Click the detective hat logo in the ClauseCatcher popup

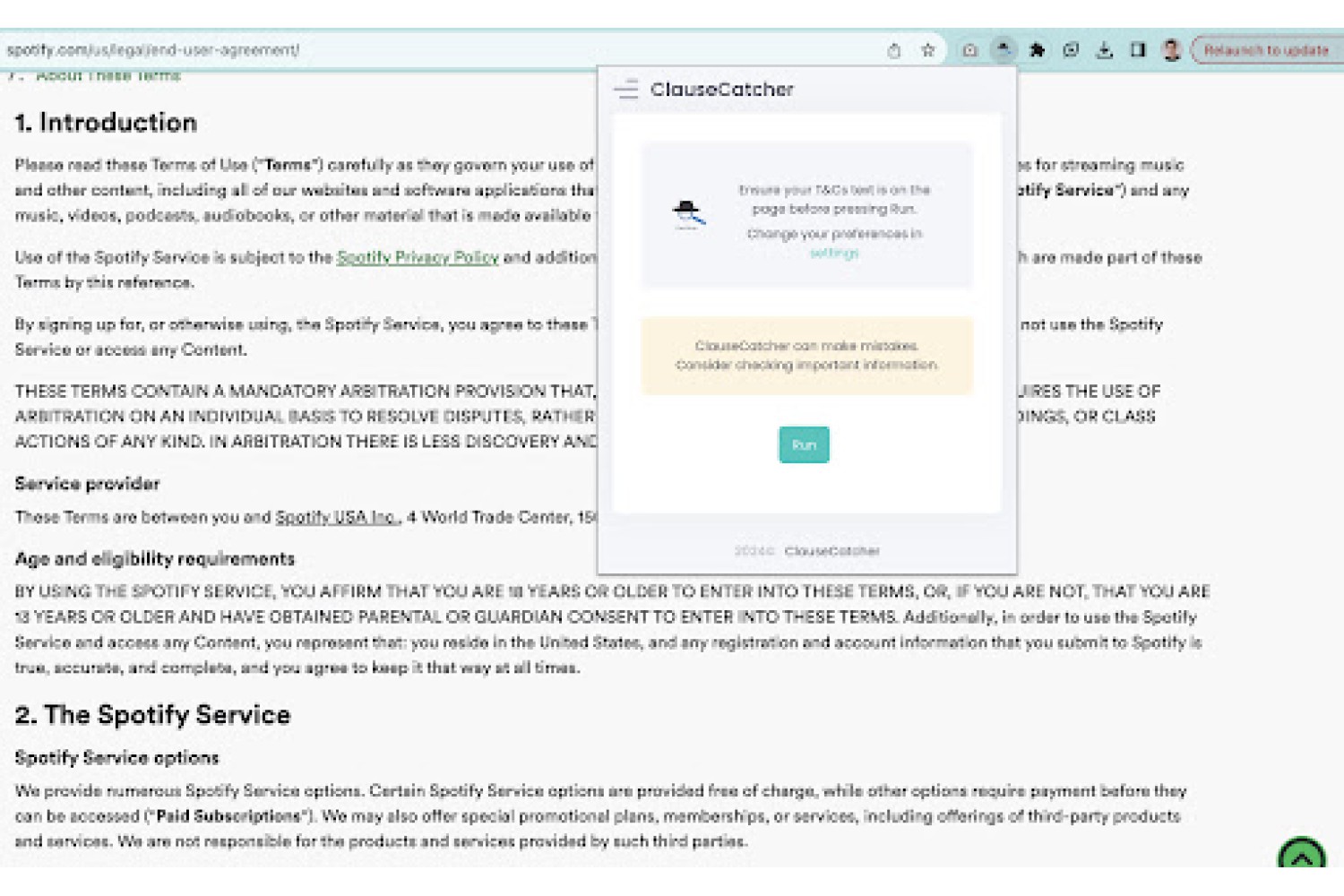pyautogui.click(x=688, y=215)
